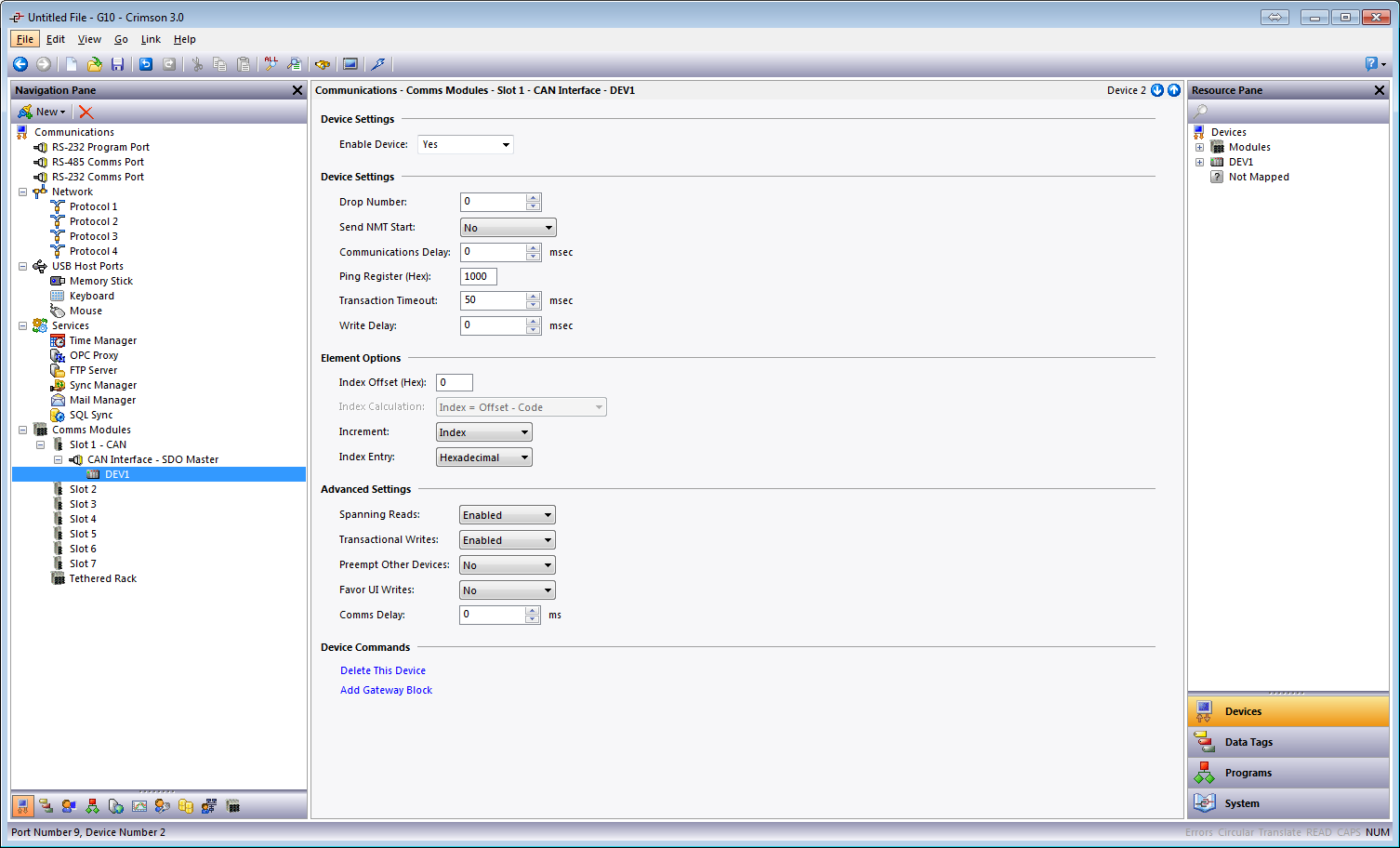Screen dimensions: 1400x848
Task: Click the Find All magnifier icon
Action: coord(271,64)
